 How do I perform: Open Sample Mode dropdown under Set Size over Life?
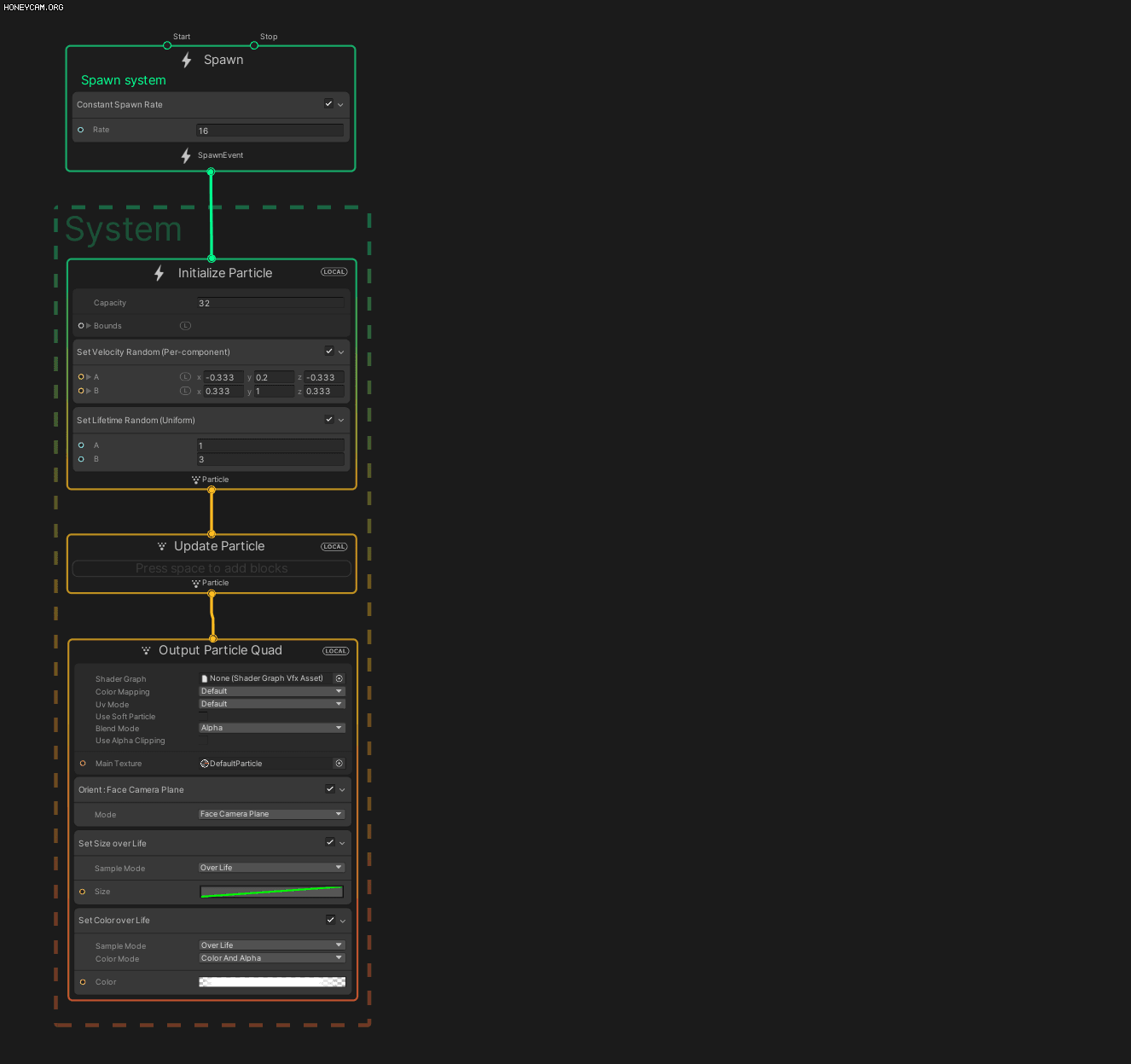(272, 868)
